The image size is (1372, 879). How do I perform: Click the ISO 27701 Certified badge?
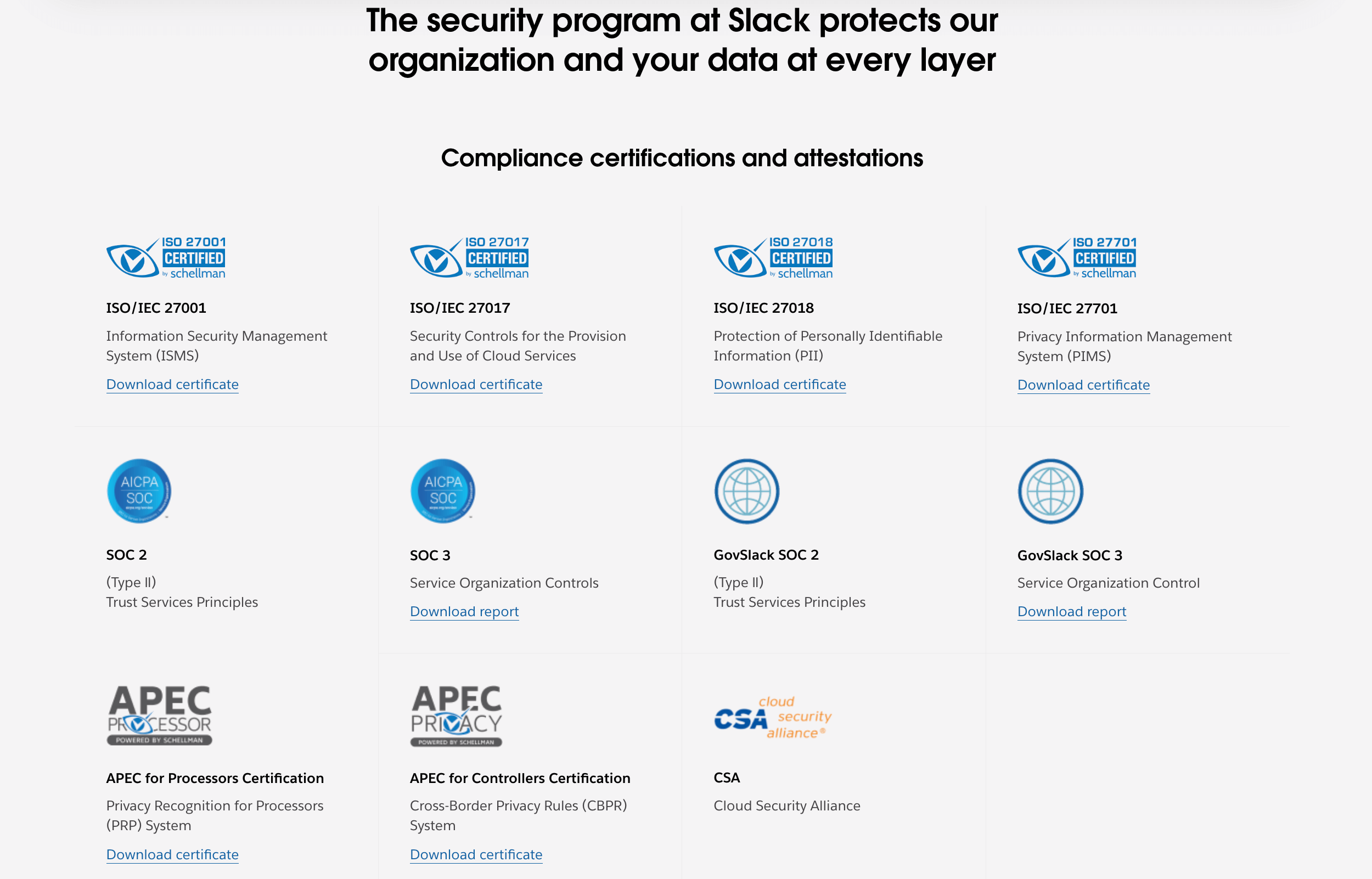point(1076,258)
